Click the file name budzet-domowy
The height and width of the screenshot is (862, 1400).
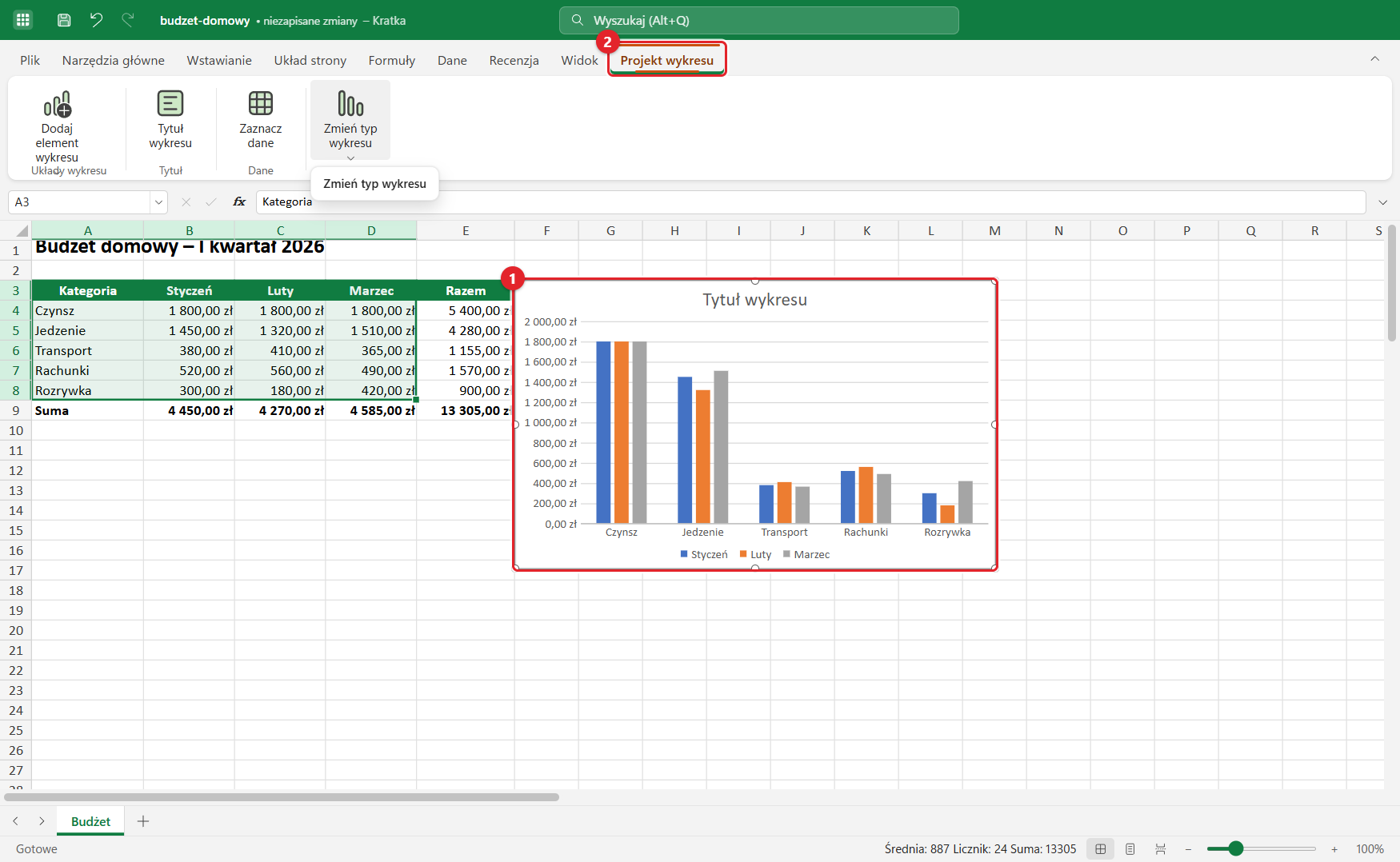pyautogui.click(x=205, y=21)
